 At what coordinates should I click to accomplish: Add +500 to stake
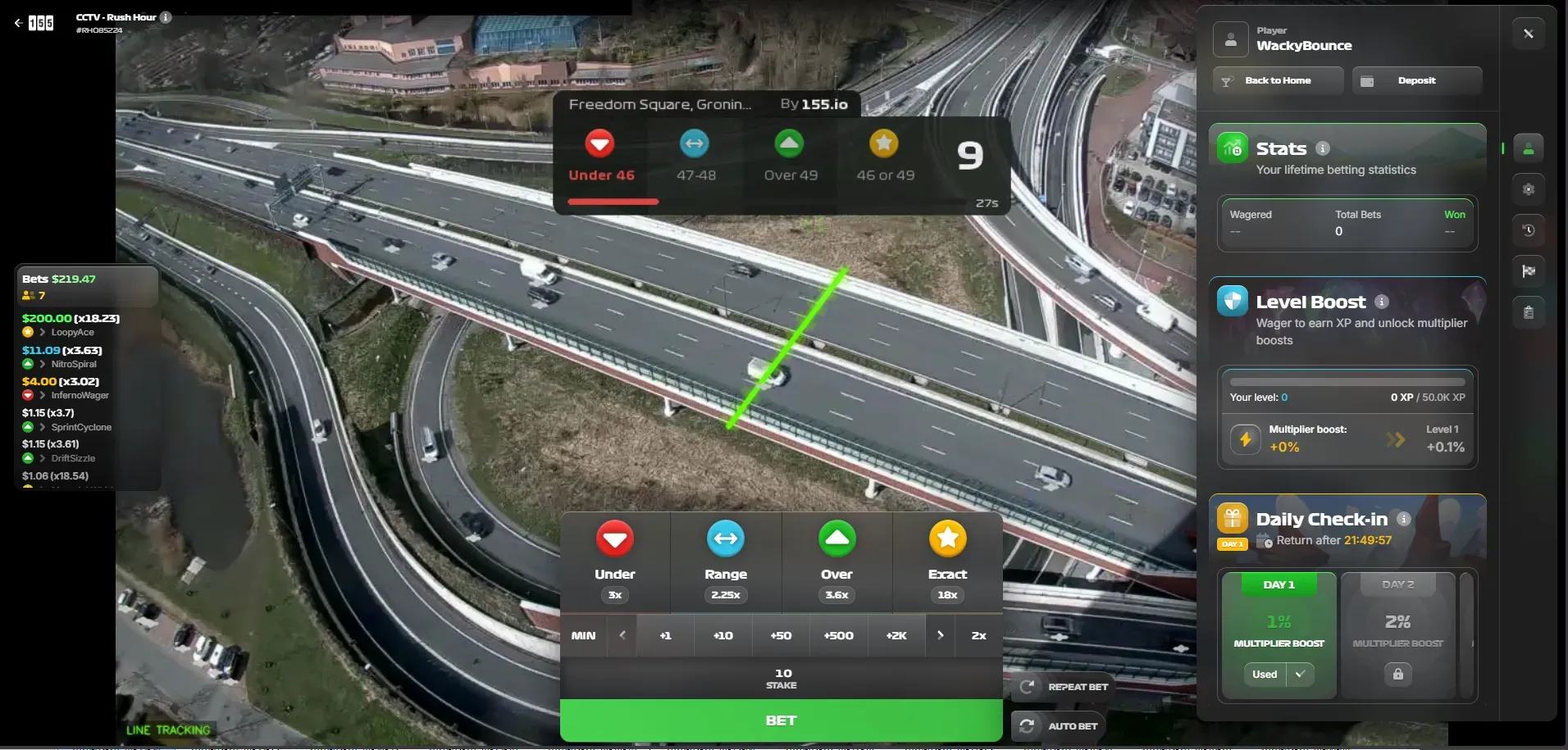click(x=838, y=635)
